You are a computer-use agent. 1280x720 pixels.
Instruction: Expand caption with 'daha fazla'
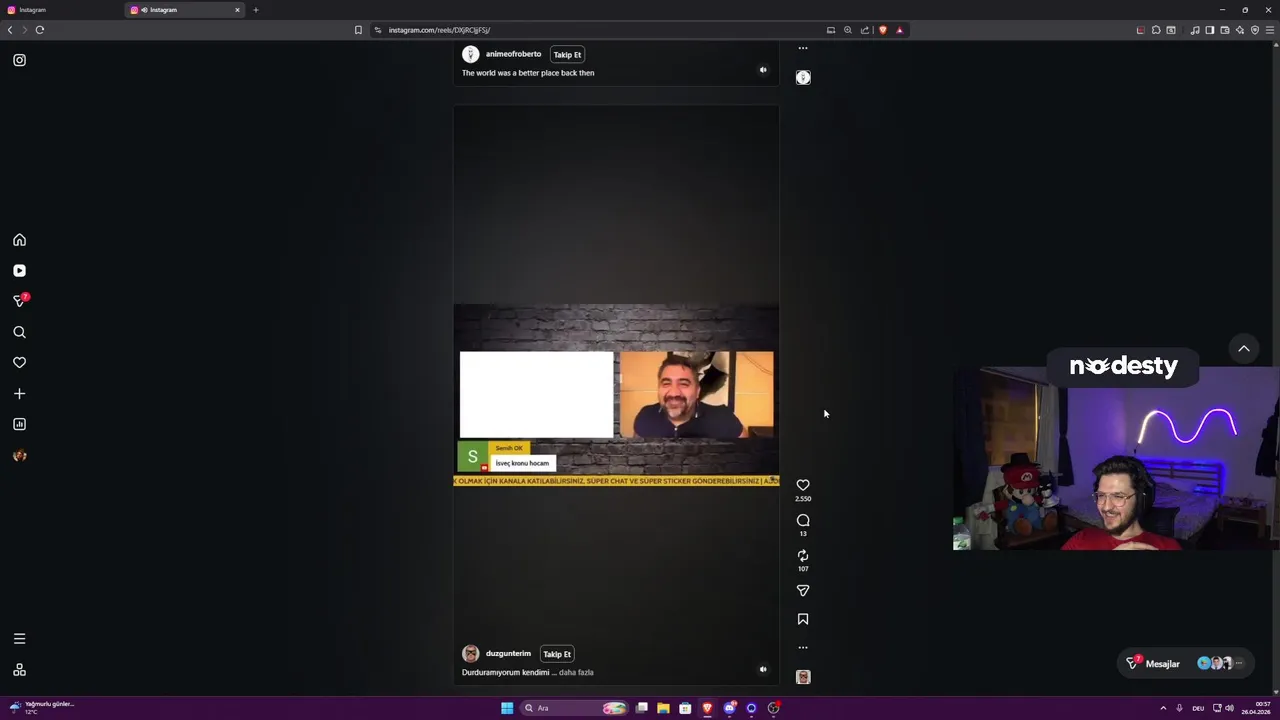[576, 672]
